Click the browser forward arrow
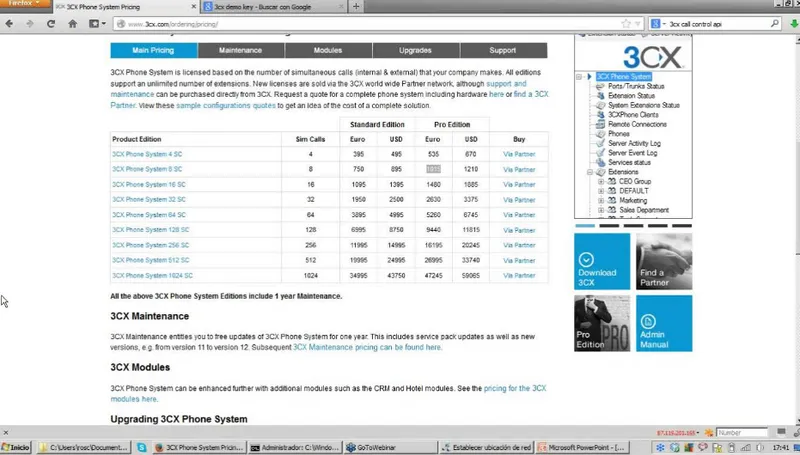 click(30, 23)
